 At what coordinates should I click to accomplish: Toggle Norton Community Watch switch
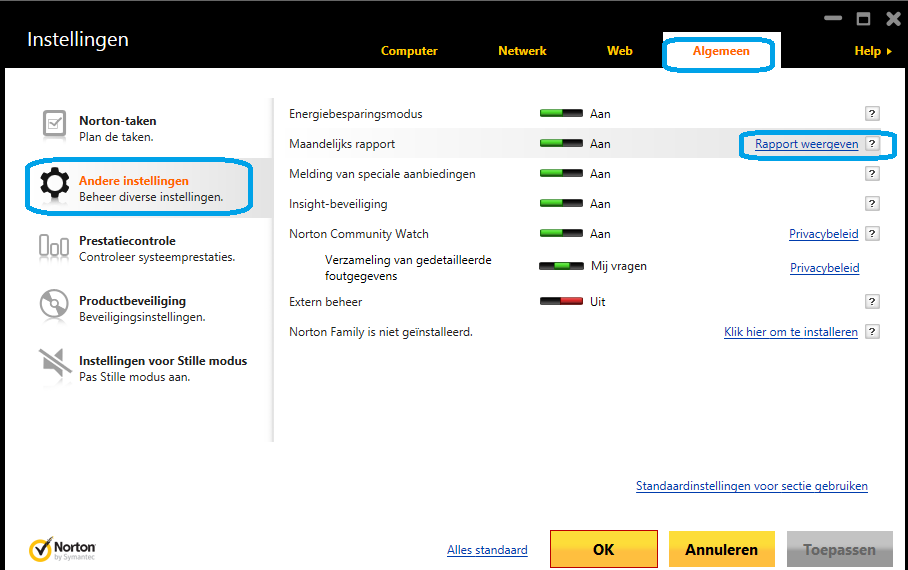point(561,233)
